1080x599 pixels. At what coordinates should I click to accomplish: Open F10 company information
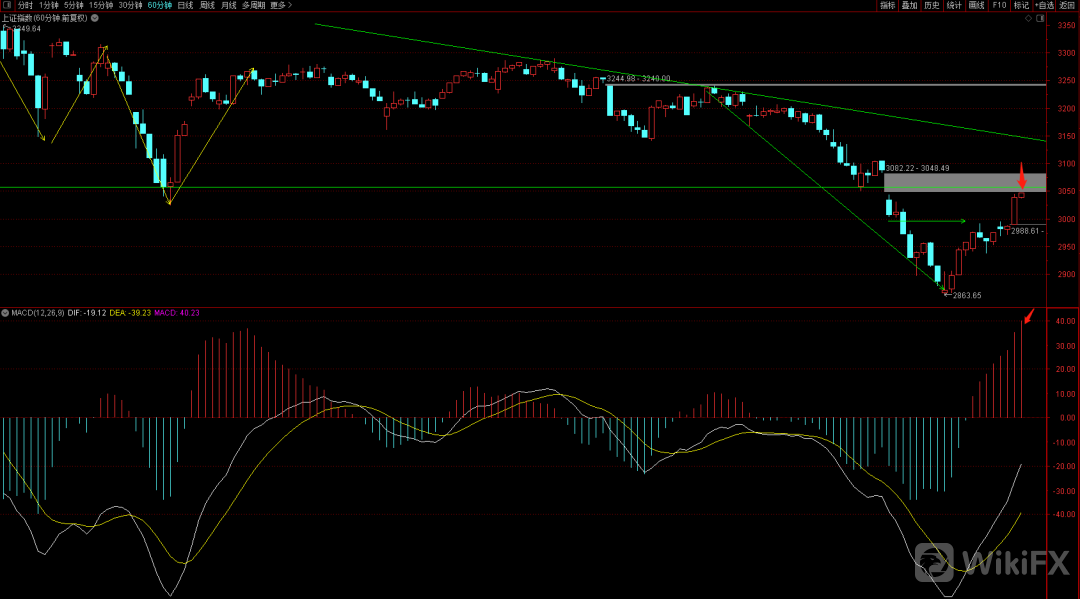(x=999, y=5)
